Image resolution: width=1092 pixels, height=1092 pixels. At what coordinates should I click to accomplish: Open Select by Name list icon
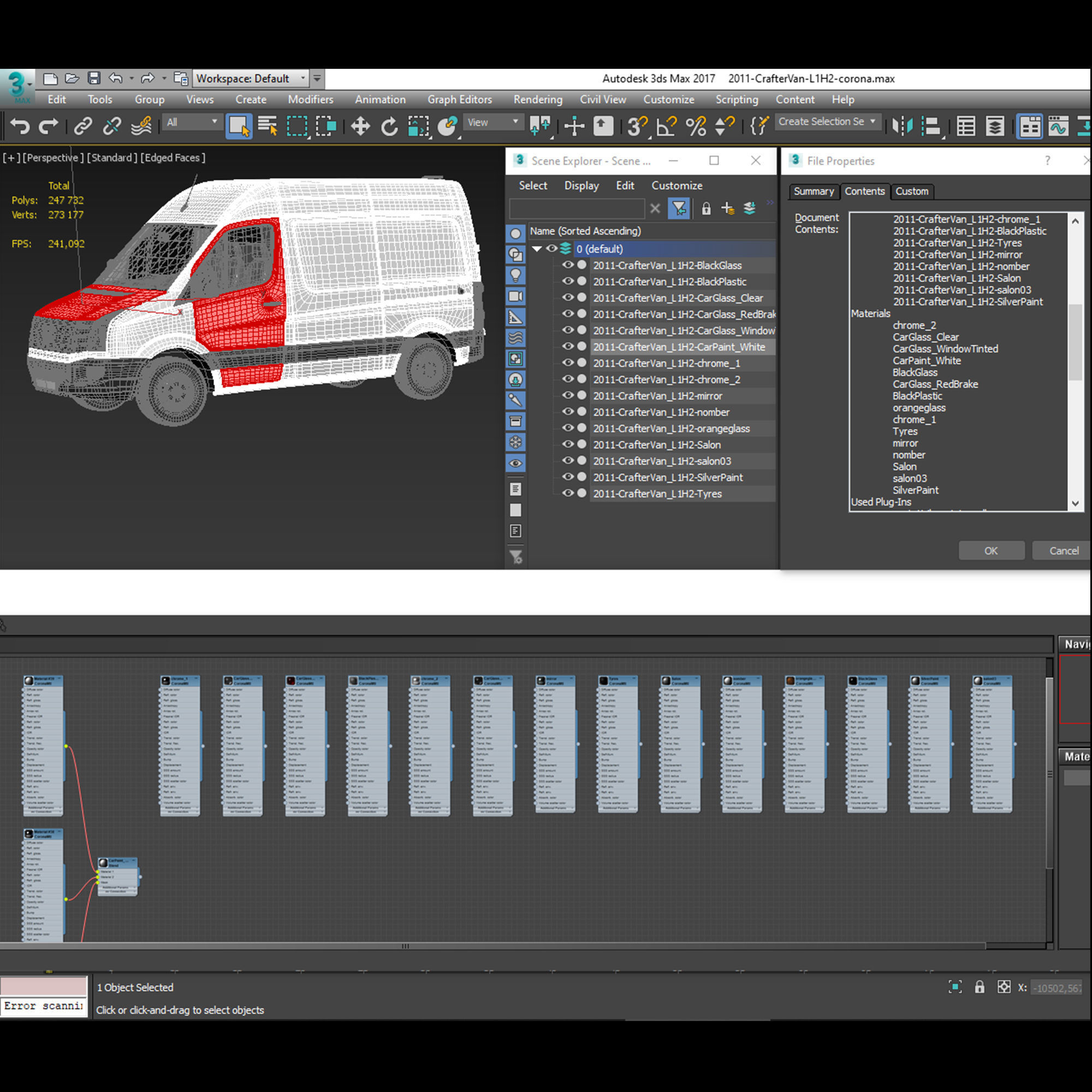[x=268, y=126]
